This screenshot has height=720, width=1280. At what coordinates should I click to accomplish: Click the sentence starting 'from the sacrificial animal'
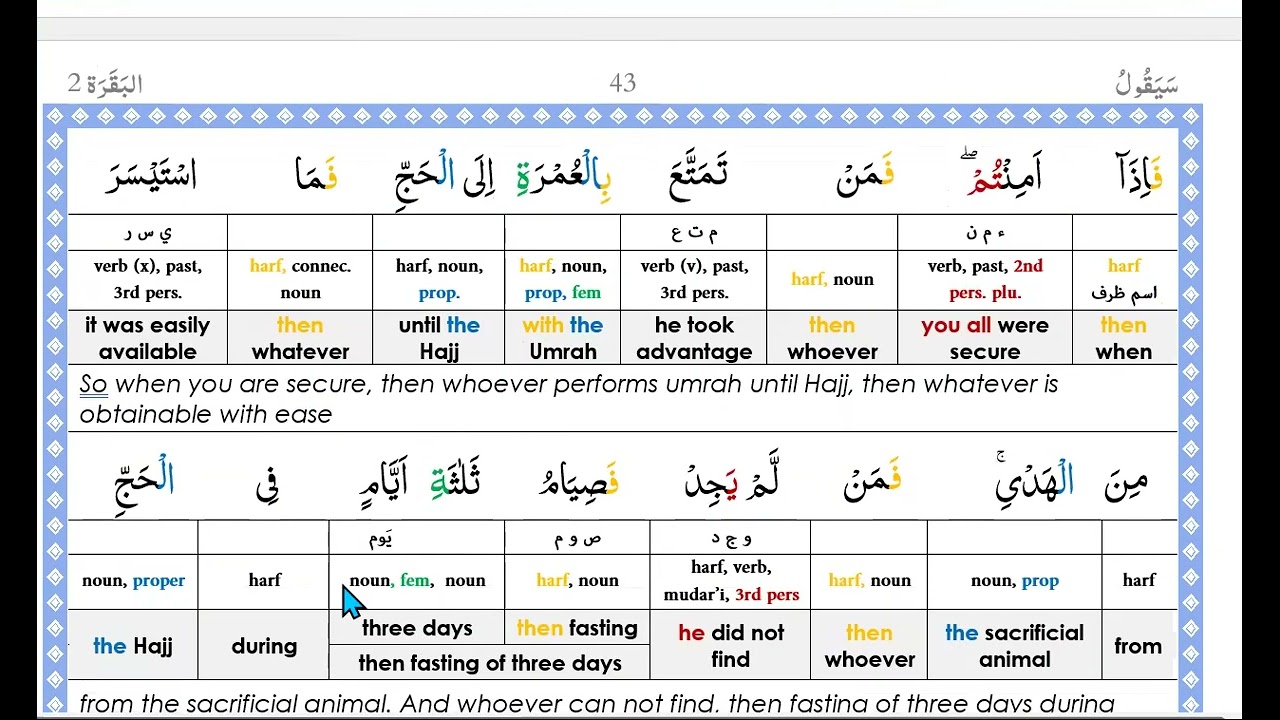pos(596,704)
